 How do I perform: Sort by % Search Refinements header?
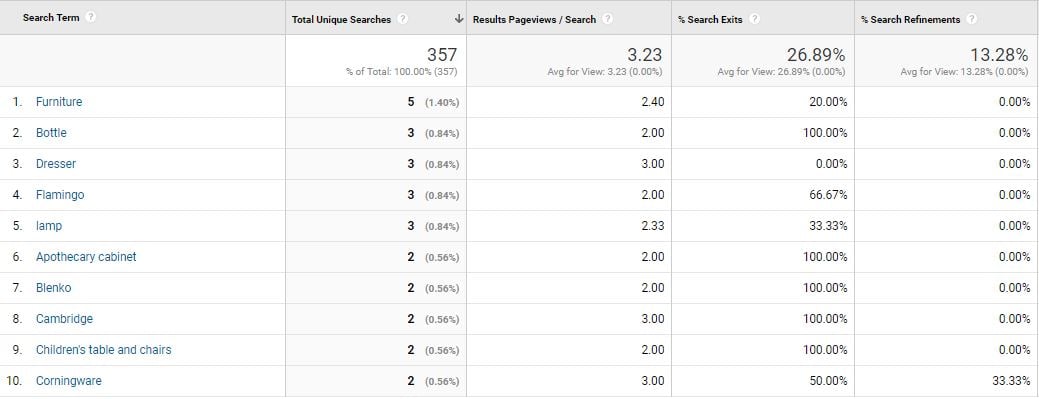(910, 20)
